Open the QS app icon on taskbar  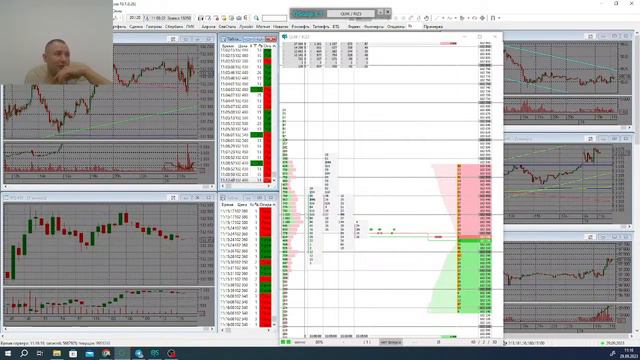click(x=155, y=353)
